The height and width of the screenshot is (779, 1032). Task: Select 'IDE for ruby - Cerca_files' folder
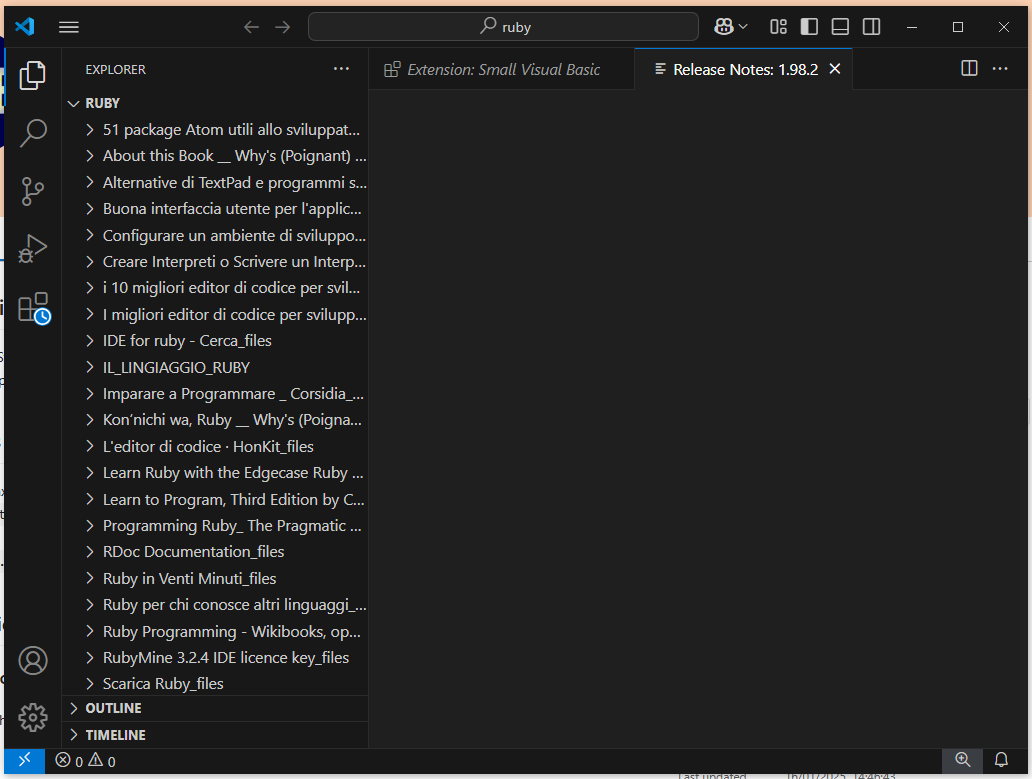(x=215, y=341)
